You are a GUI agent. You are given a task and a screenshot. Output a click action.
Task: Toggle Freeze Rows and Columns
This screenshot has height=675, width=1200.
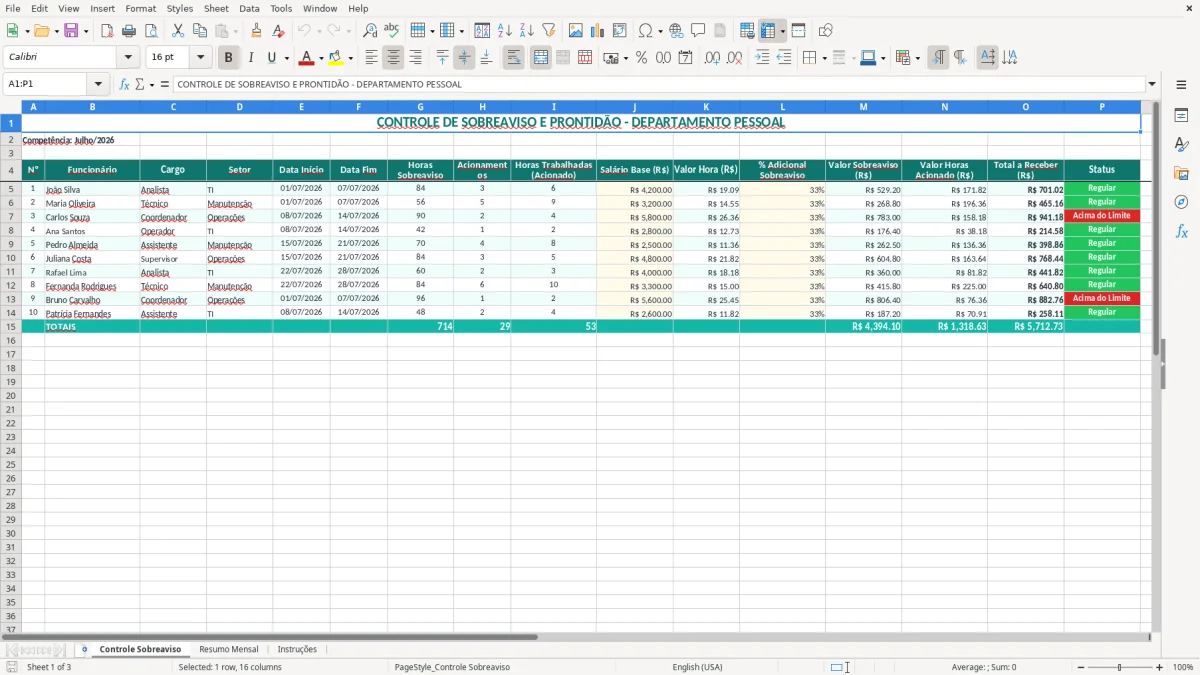[x=768, y=31]
